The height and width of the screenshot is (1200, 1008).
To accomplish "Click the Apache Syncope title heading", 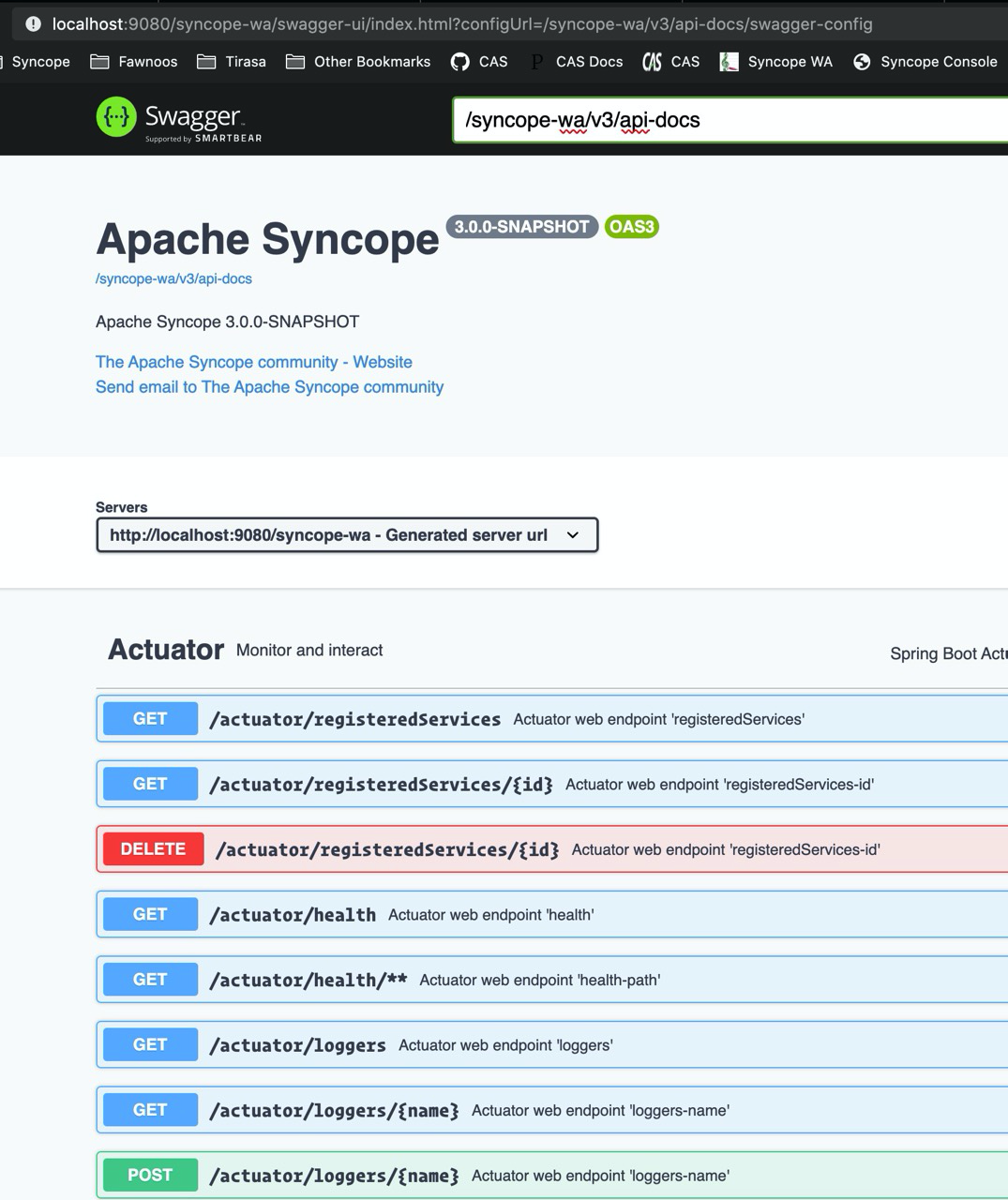I will tap(267, 239).
